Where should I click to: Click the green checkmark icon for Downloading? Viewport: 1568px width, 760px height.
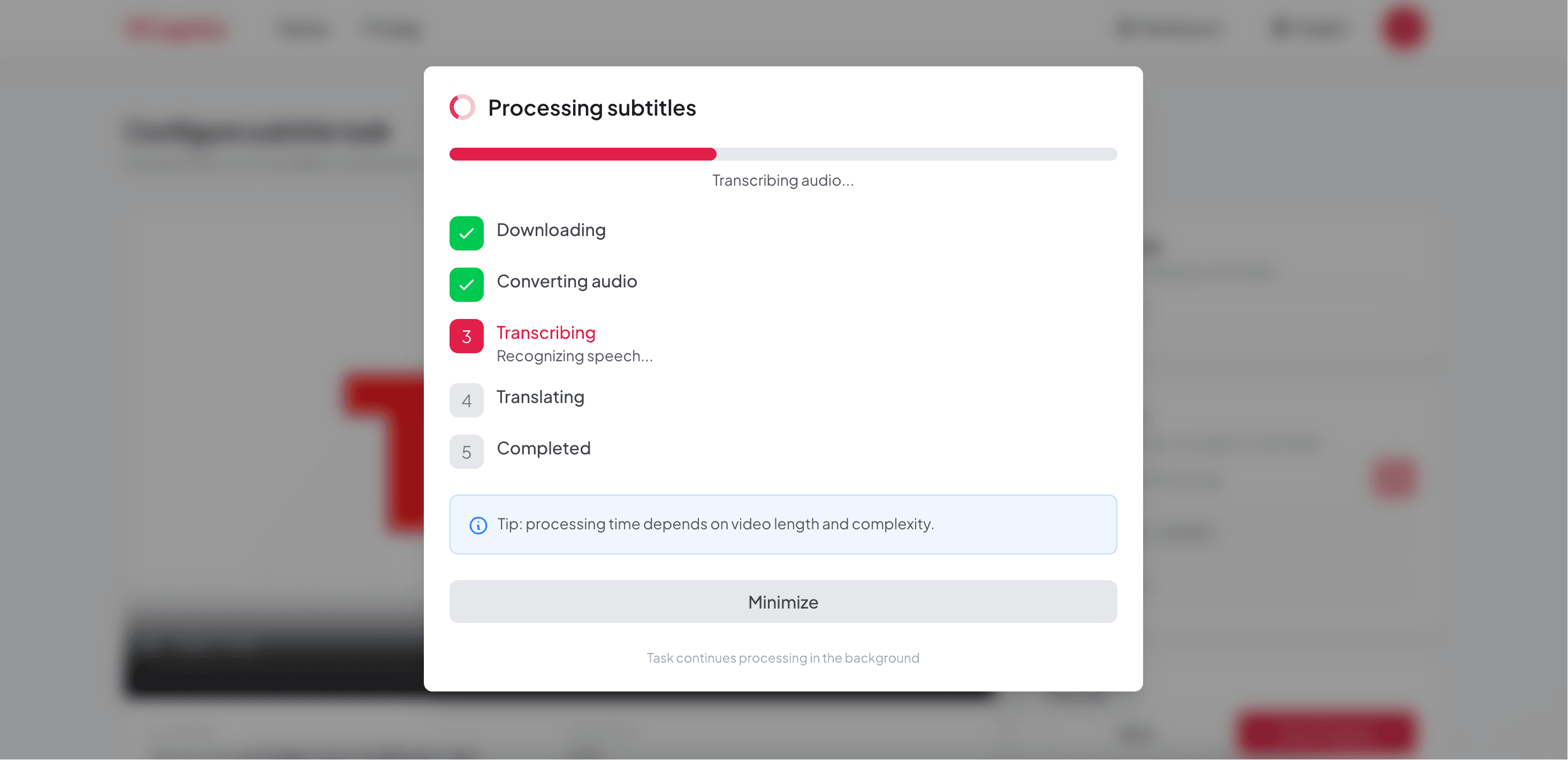(x=466, y=233)
